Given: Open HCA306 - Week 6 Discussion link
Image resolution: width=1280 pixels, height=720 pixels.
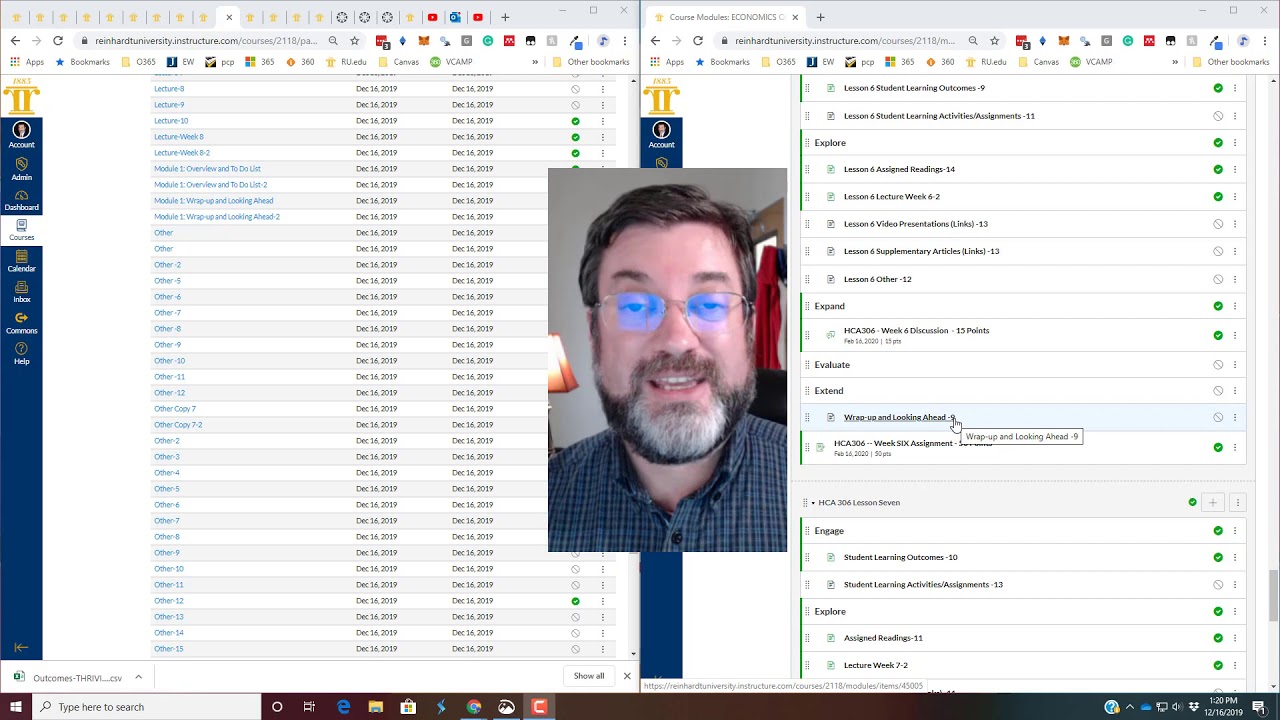Looking at the screenshot, I should (916, 331).
